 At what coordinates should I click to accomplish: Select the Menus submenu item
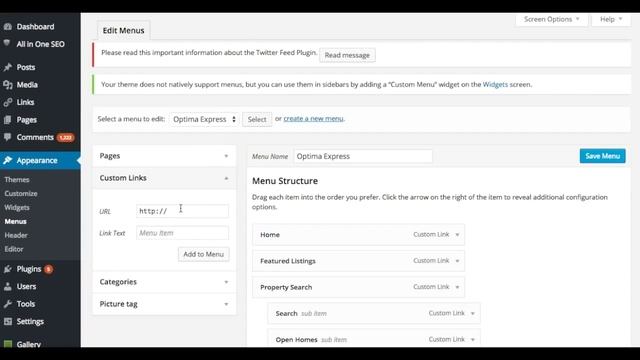[x=16, y=221]
